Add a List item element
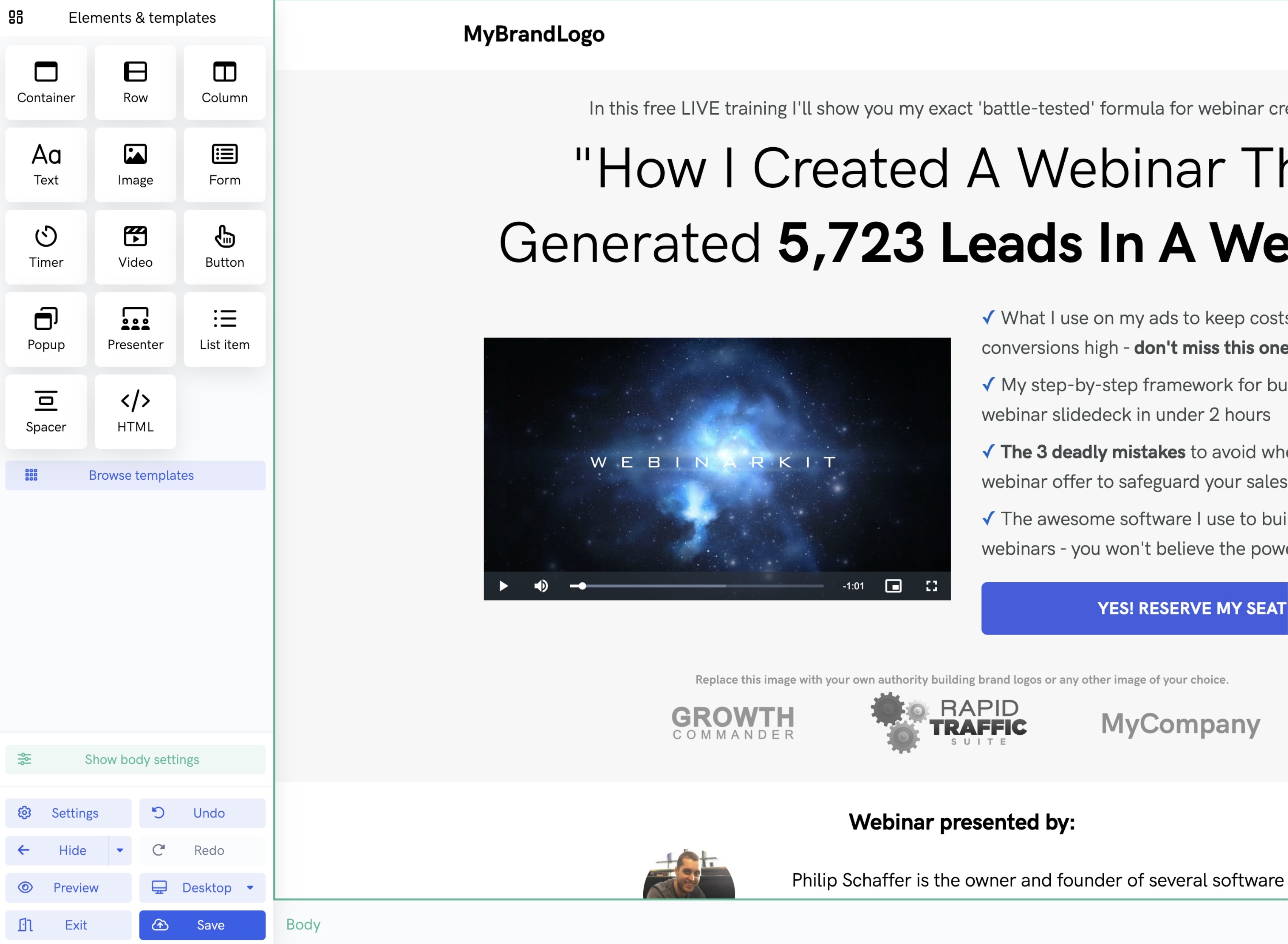Screen dimensions: 1288x944 pyautogui.click(x=224, y=329)
